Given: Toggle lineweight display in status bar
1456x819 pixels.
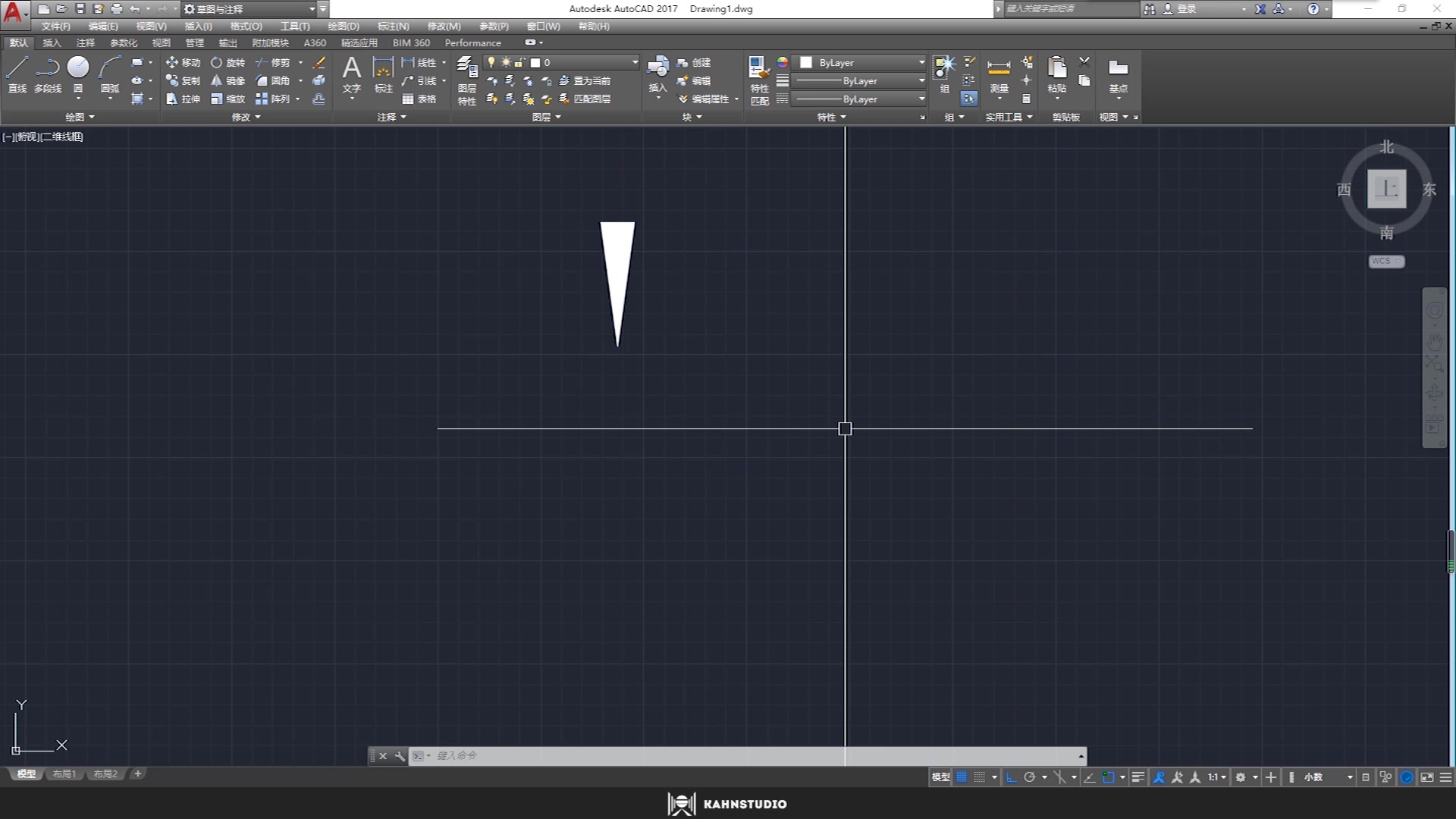Looking at the screenshot, I should click(x=1137, y=777).
